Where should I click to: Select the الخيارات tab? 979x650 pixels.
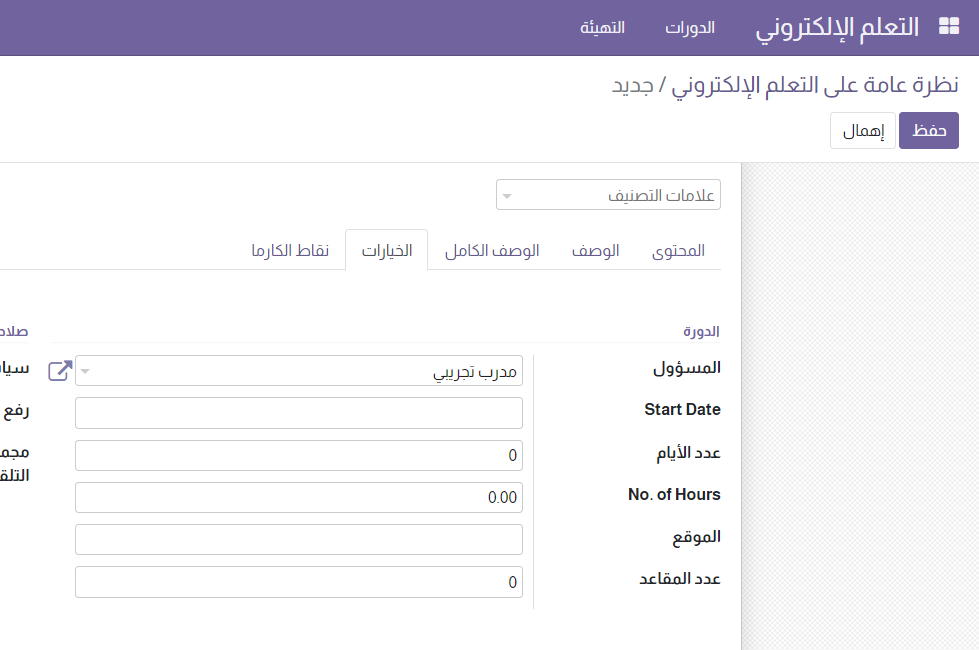click(386, 251)
